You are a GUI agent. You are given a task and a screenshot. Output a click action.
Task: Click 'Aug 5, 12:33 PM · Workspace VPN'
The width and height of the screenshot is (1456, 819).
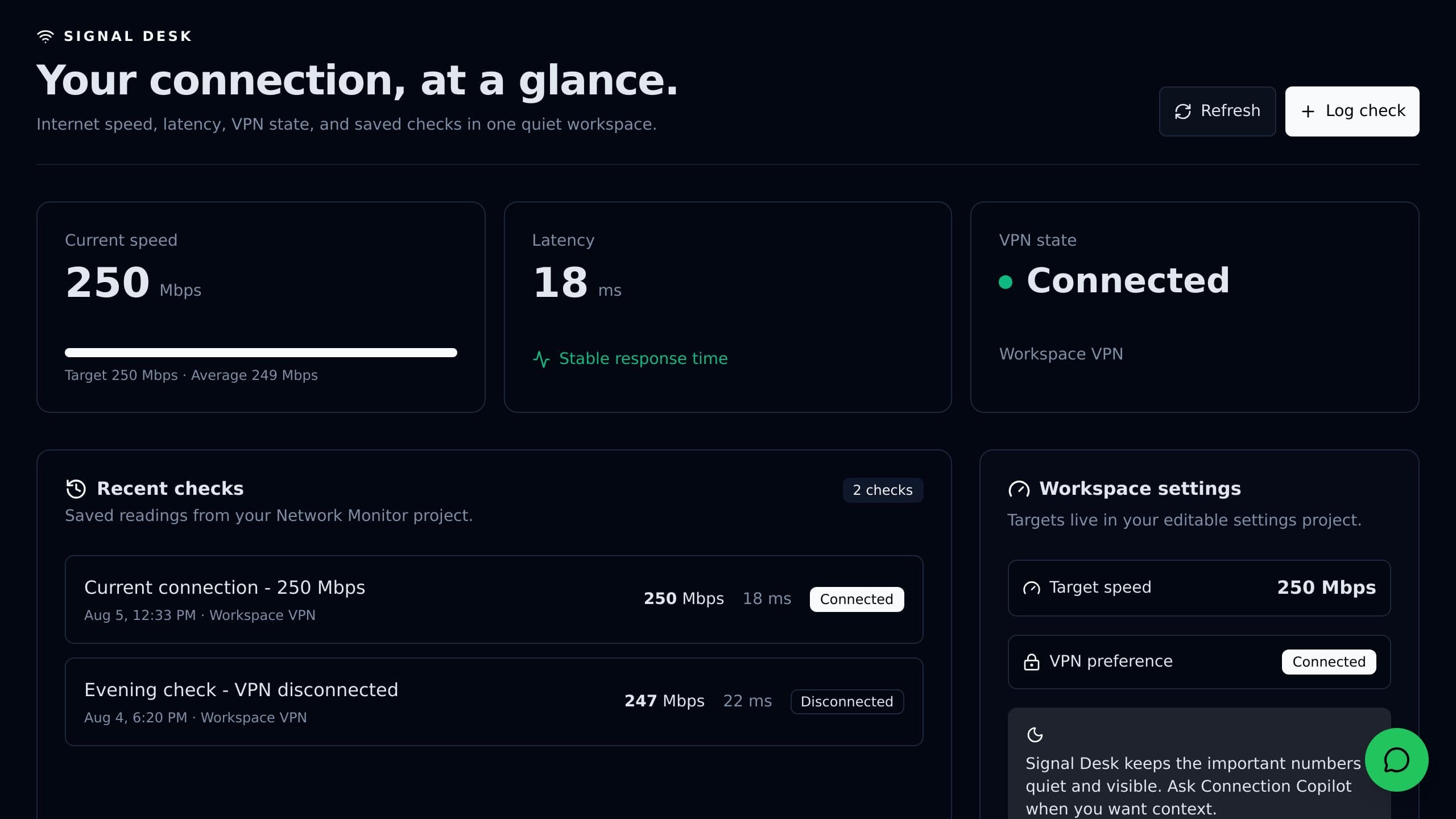[x=200, y=615]
